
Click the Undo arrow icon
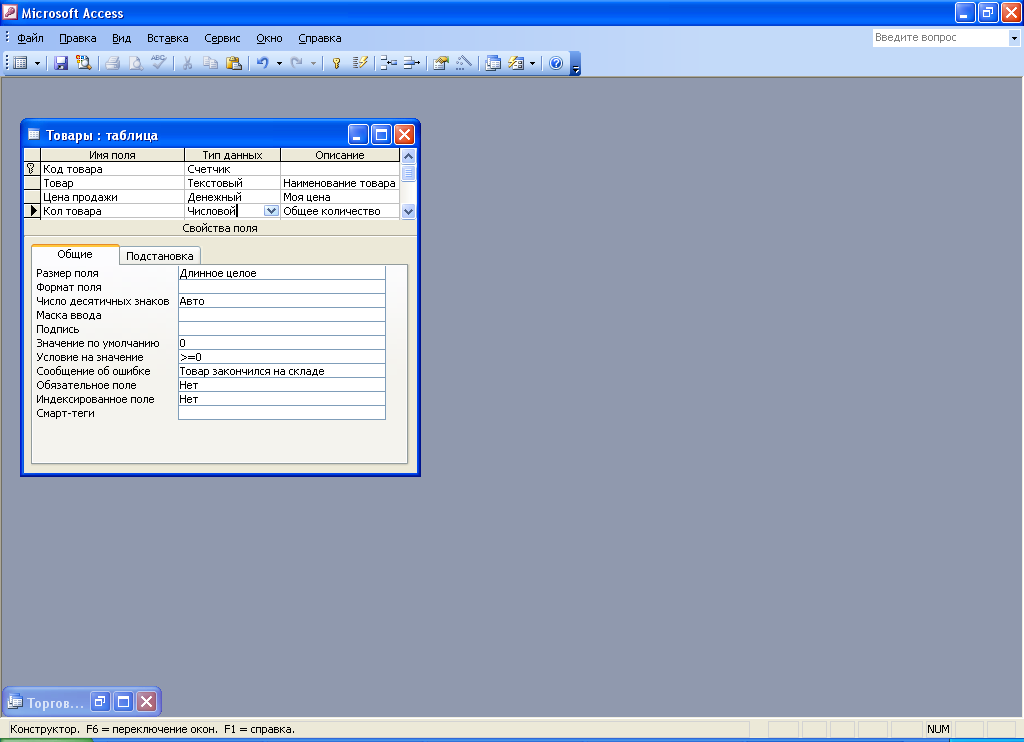pos(263,63)
